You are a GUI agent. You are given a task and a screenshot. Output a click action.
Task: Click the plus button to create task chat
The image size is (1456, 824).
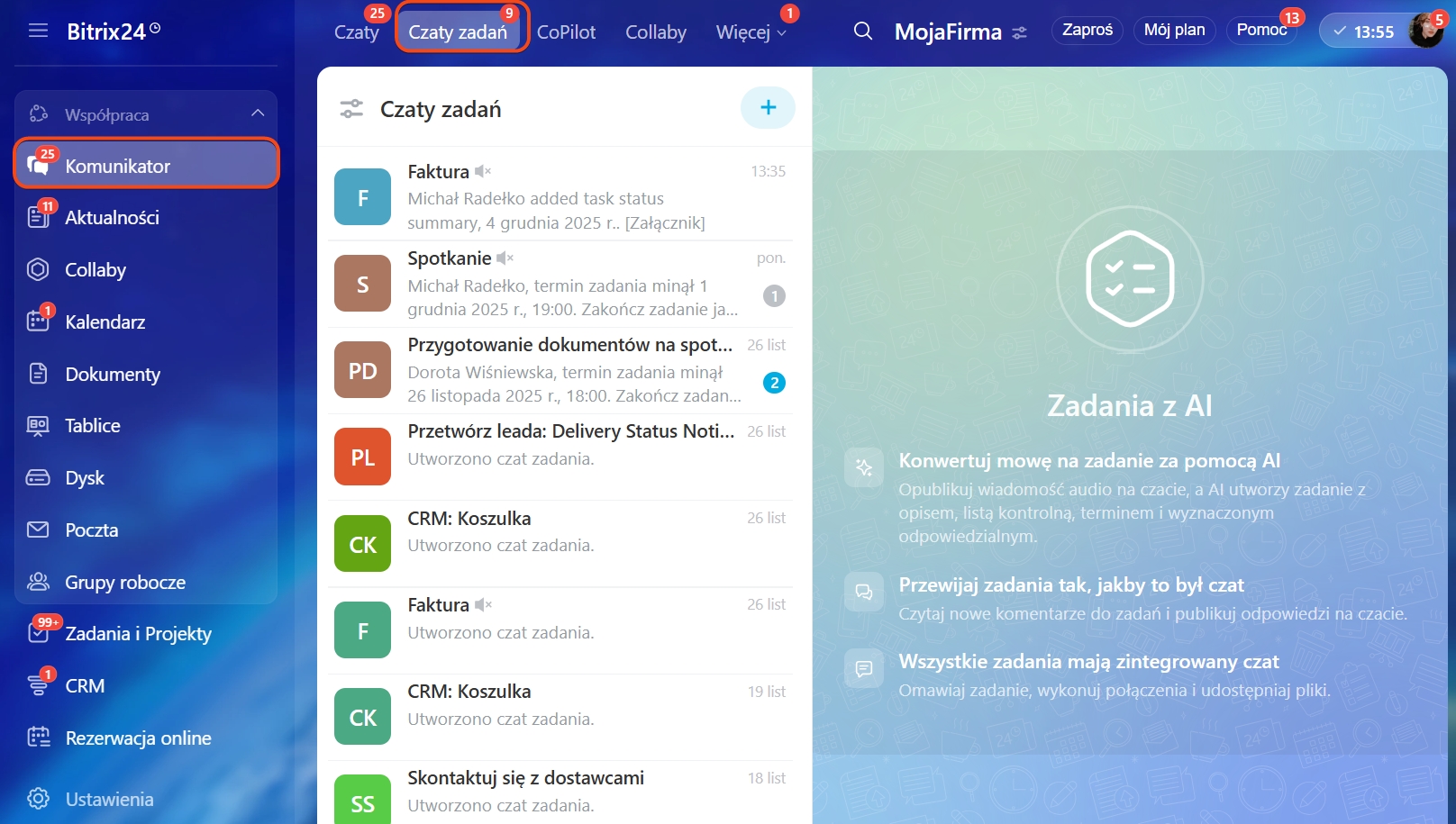[768, 108]
